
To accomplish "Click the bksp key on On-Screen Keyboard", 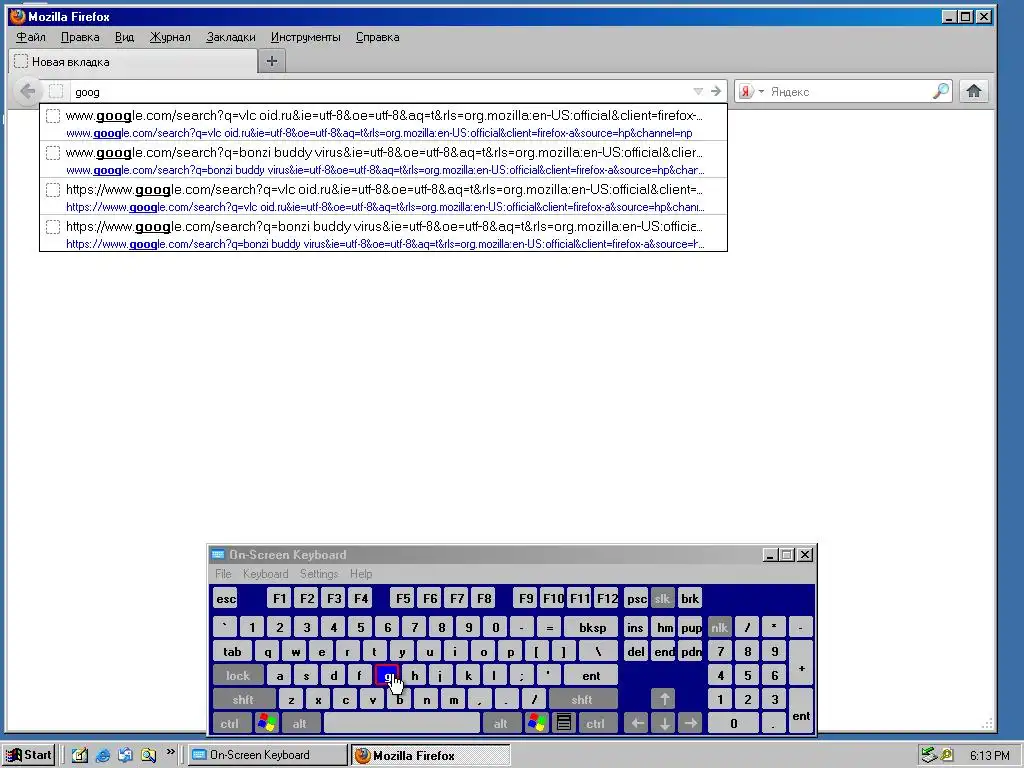I will (592, 628).
